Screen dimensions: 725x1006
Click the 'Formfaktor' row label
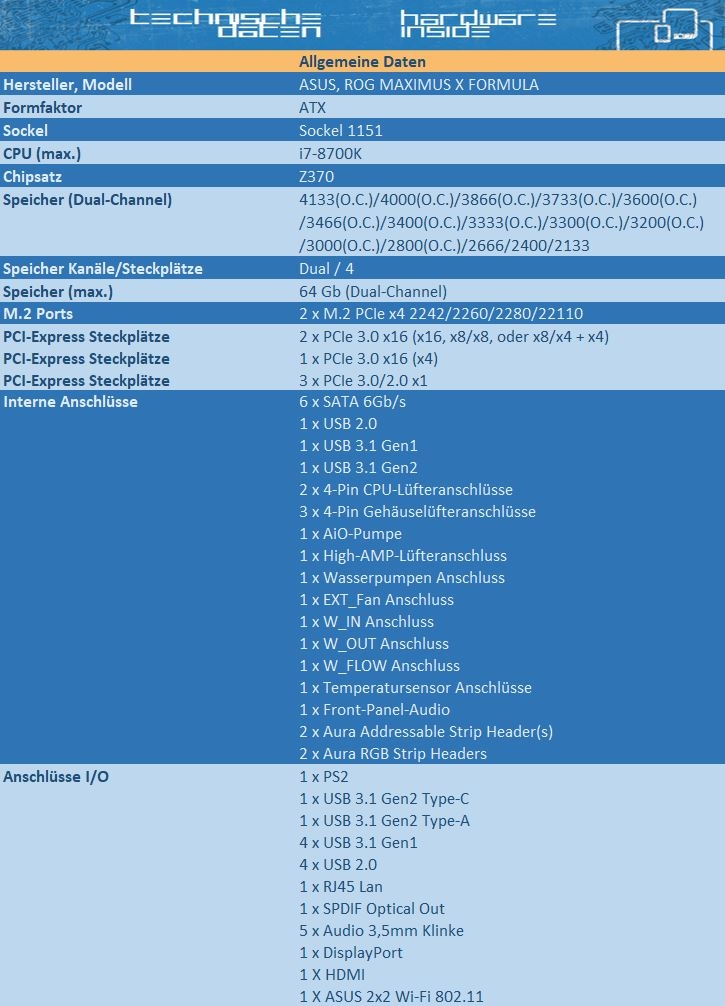coord(42,108)
